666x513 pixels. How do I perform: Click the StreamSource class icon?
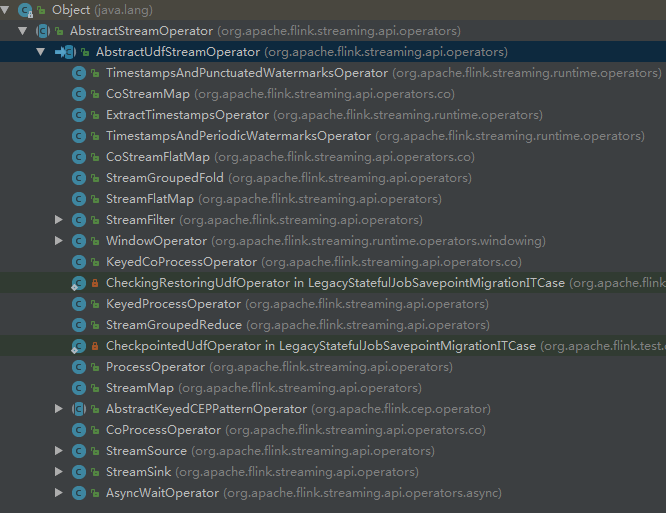tap(79, 451)
